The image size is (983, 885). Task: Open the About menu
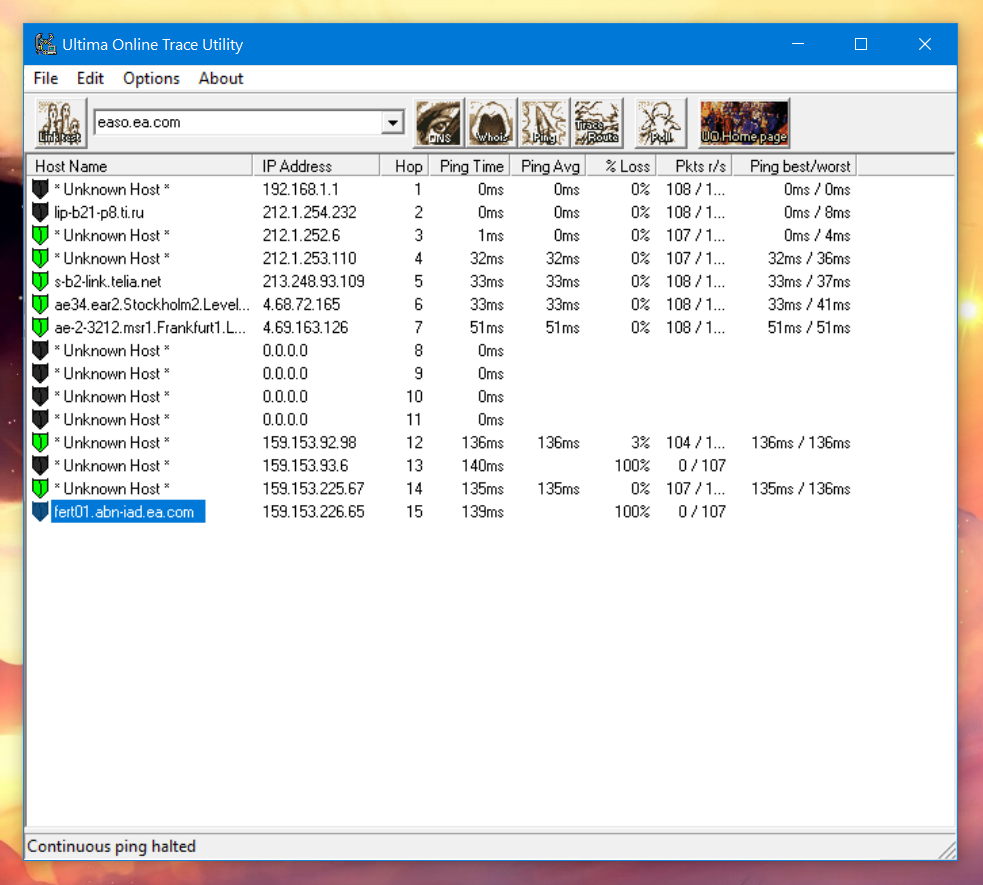click(x=221, y=78)
